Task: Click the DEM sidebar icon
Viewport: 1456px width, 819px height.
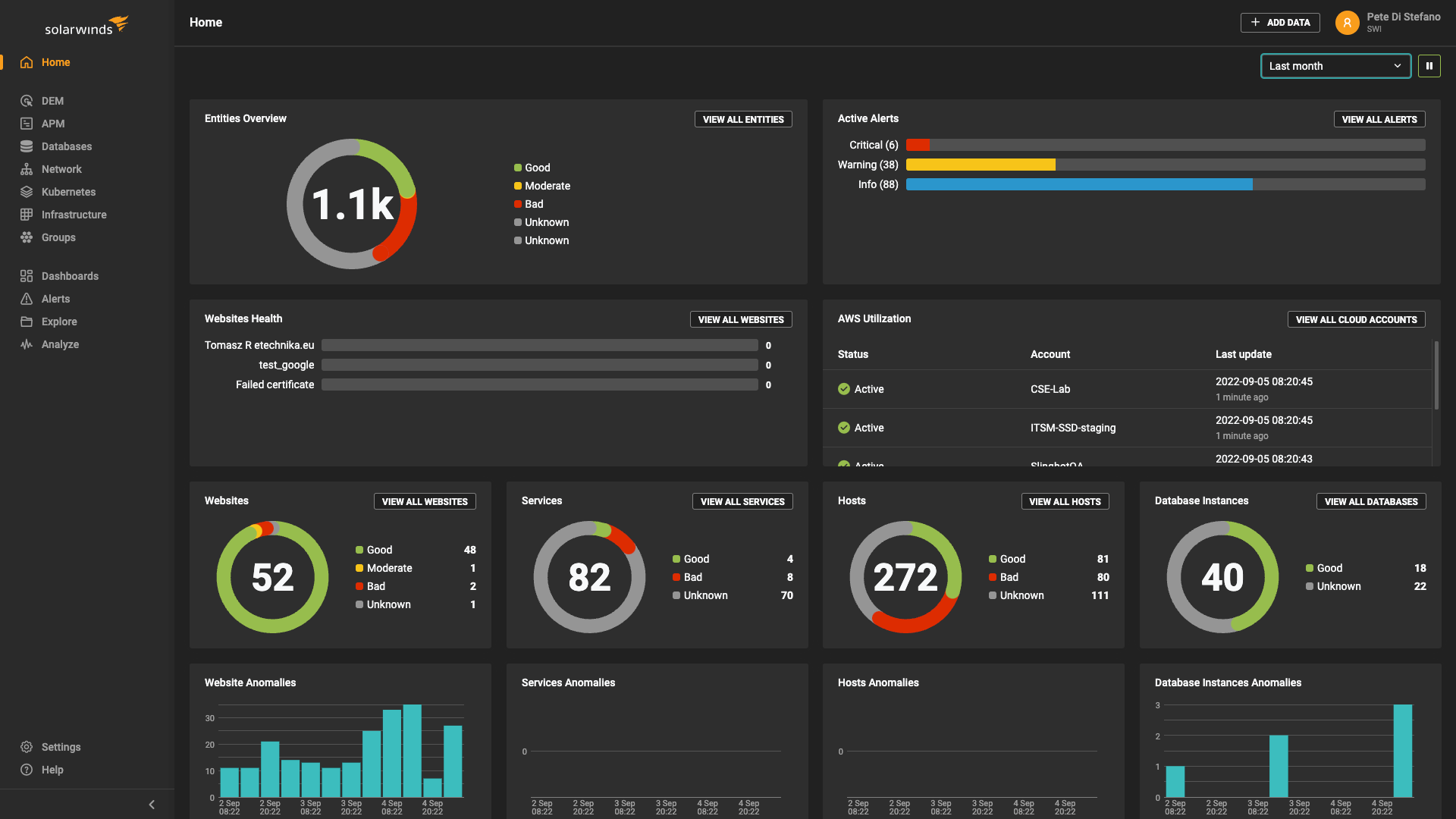Action: 27,101
